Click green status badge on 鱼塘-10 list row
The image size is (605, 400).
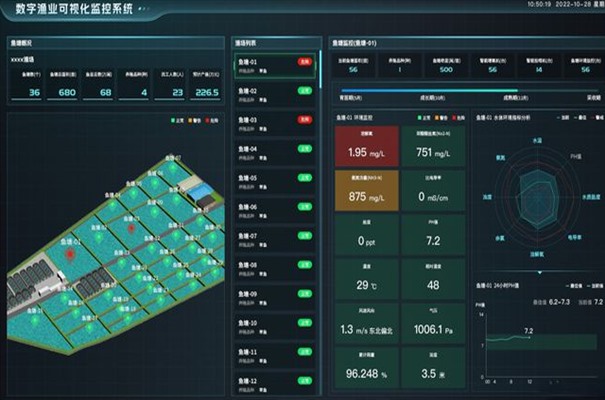tap(305, 323)
